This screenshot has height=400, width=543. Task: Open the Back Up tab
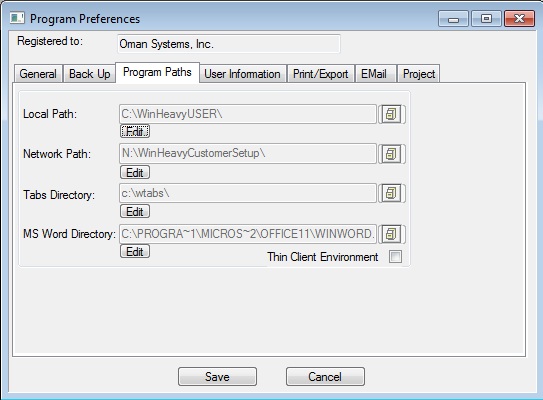pyautogui.click(x=89, y=74)
